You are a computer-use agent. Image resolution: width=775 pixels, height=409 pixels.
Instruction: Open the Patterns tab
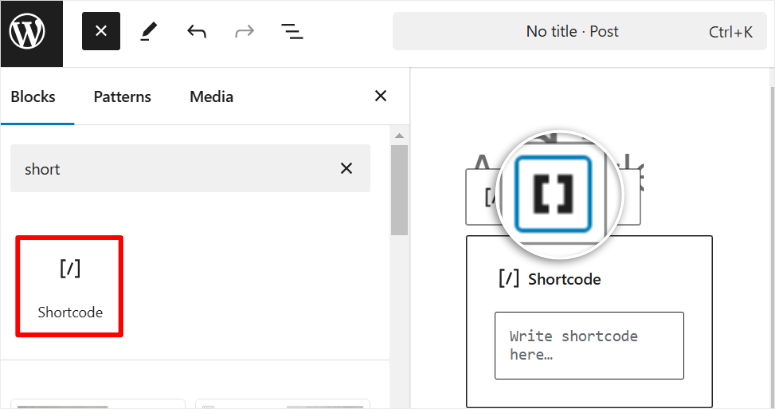pyautogui.click(x=122, y=97)
